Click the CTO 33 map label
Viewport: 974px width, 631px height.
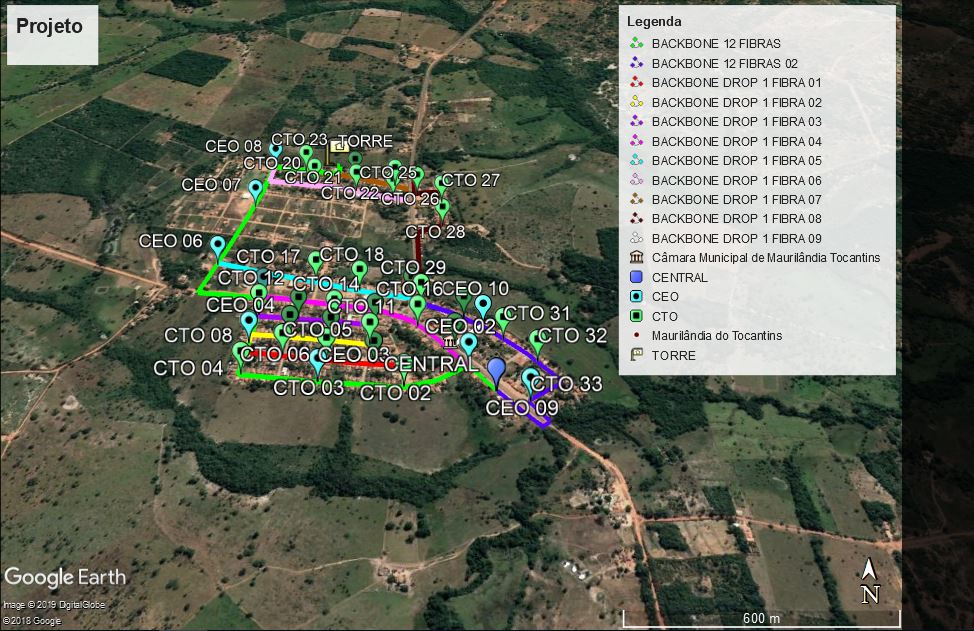(567, 384)
